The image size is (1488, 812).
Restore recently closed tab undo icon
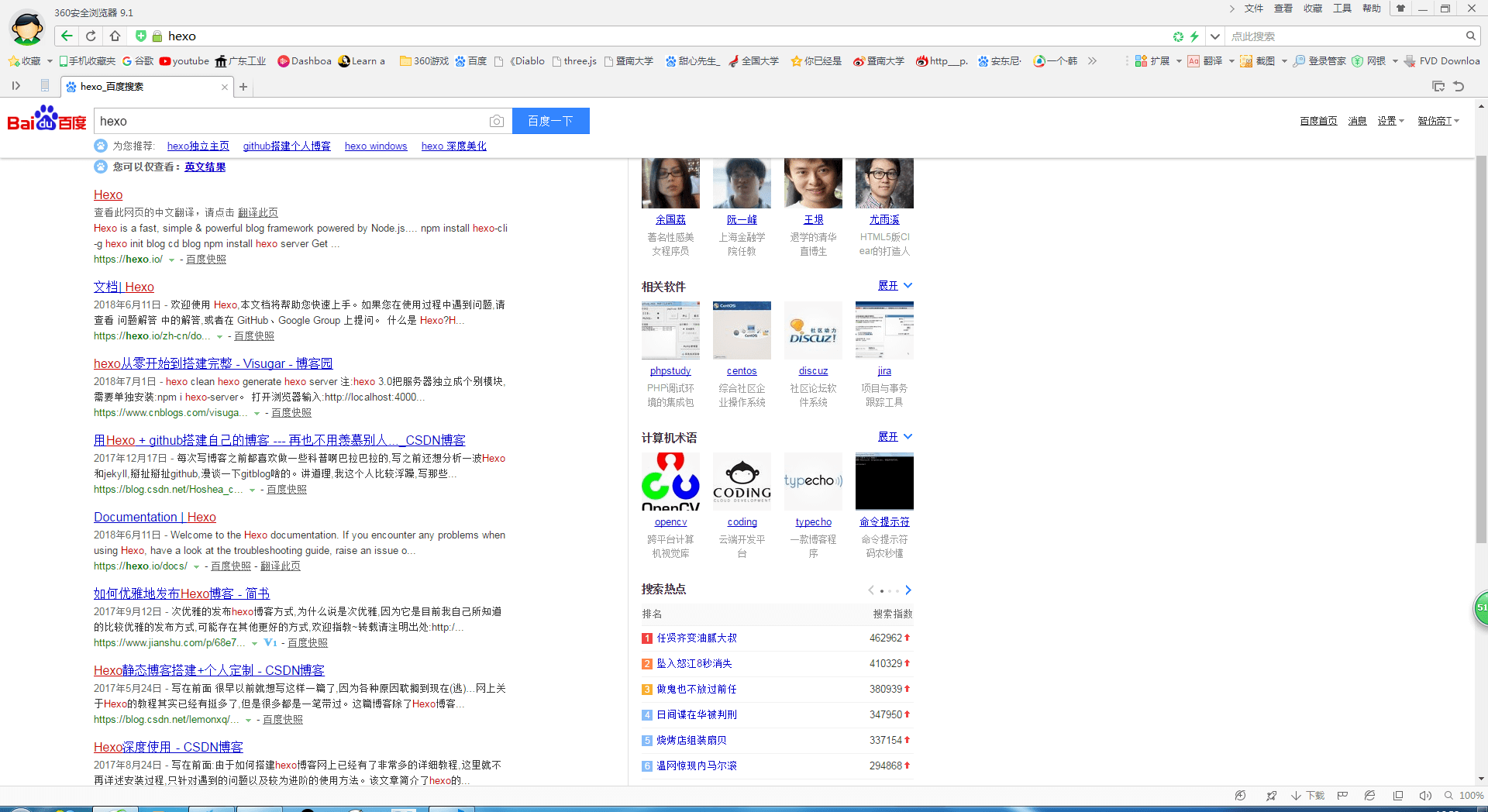(x=1459, y=86)
